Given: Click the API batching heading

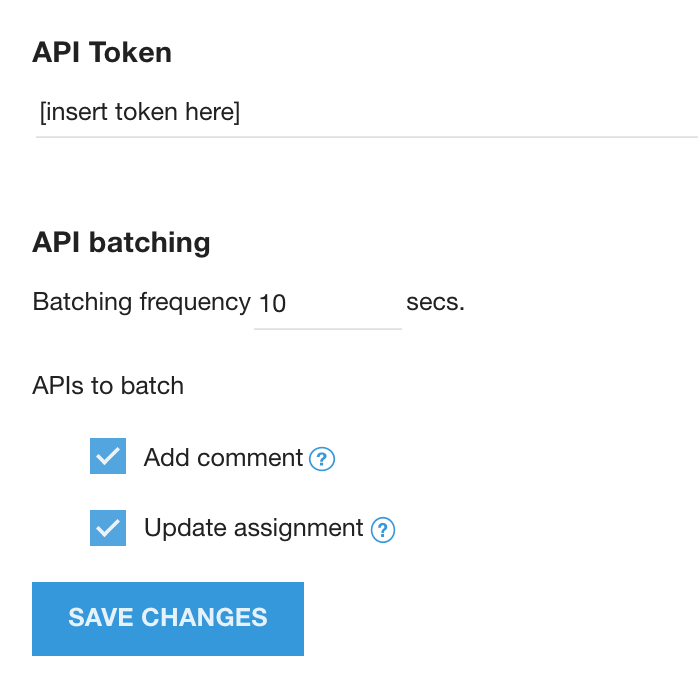Looking at the screenshot, I should click(x=121, y=242).
